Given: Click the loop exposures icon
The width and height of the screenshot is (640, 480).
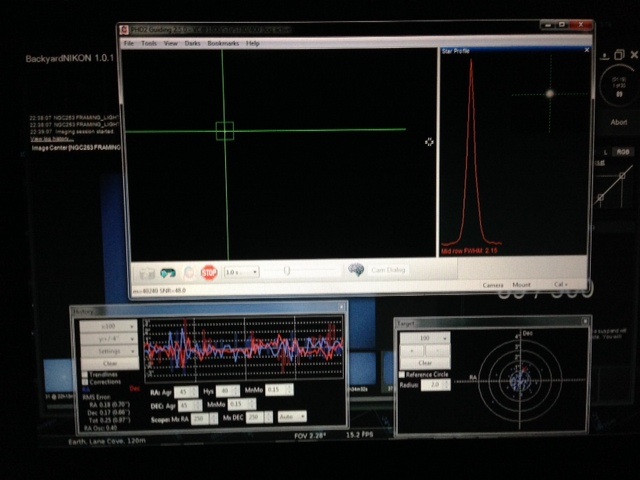Looking at the screenshot, I should tap(167, 272).
